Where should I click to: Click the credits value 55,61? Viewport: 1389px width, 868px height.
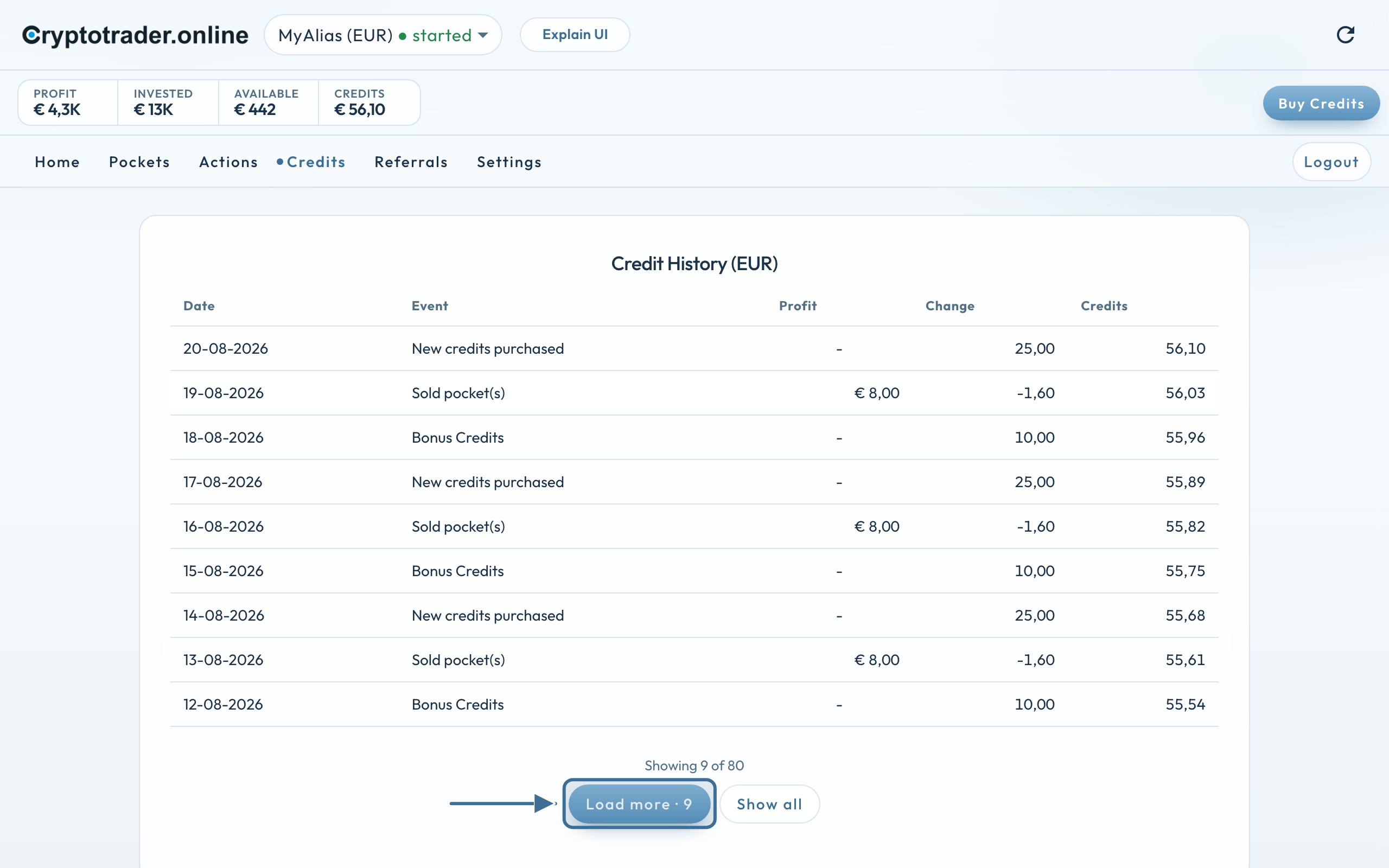pos(1185,660)
